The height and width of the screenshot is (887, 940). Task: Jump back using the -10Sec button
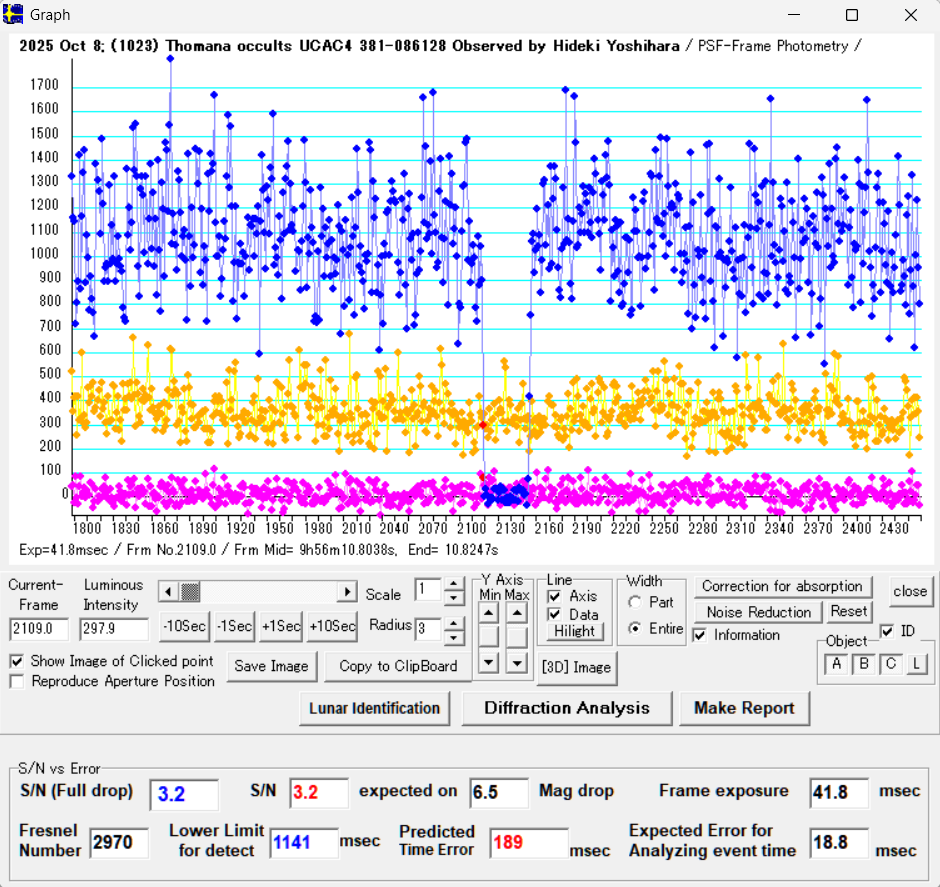[183, 626]
